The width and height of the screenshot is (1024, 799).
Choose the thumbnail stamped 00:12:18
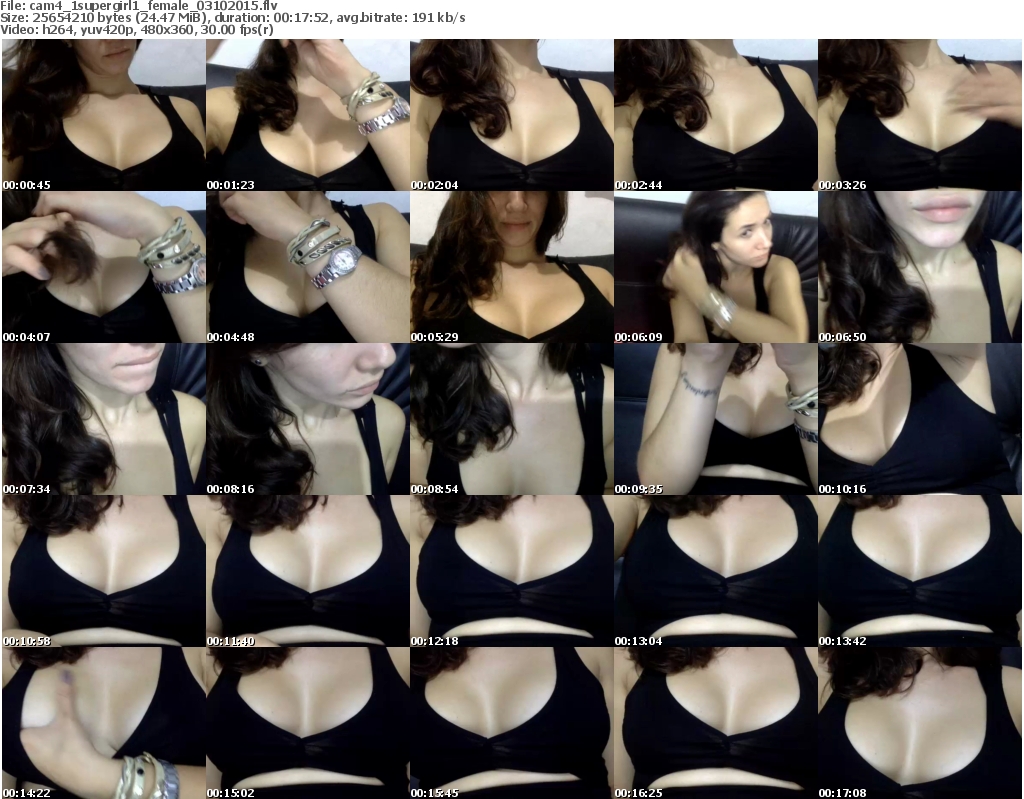[511, 571]
